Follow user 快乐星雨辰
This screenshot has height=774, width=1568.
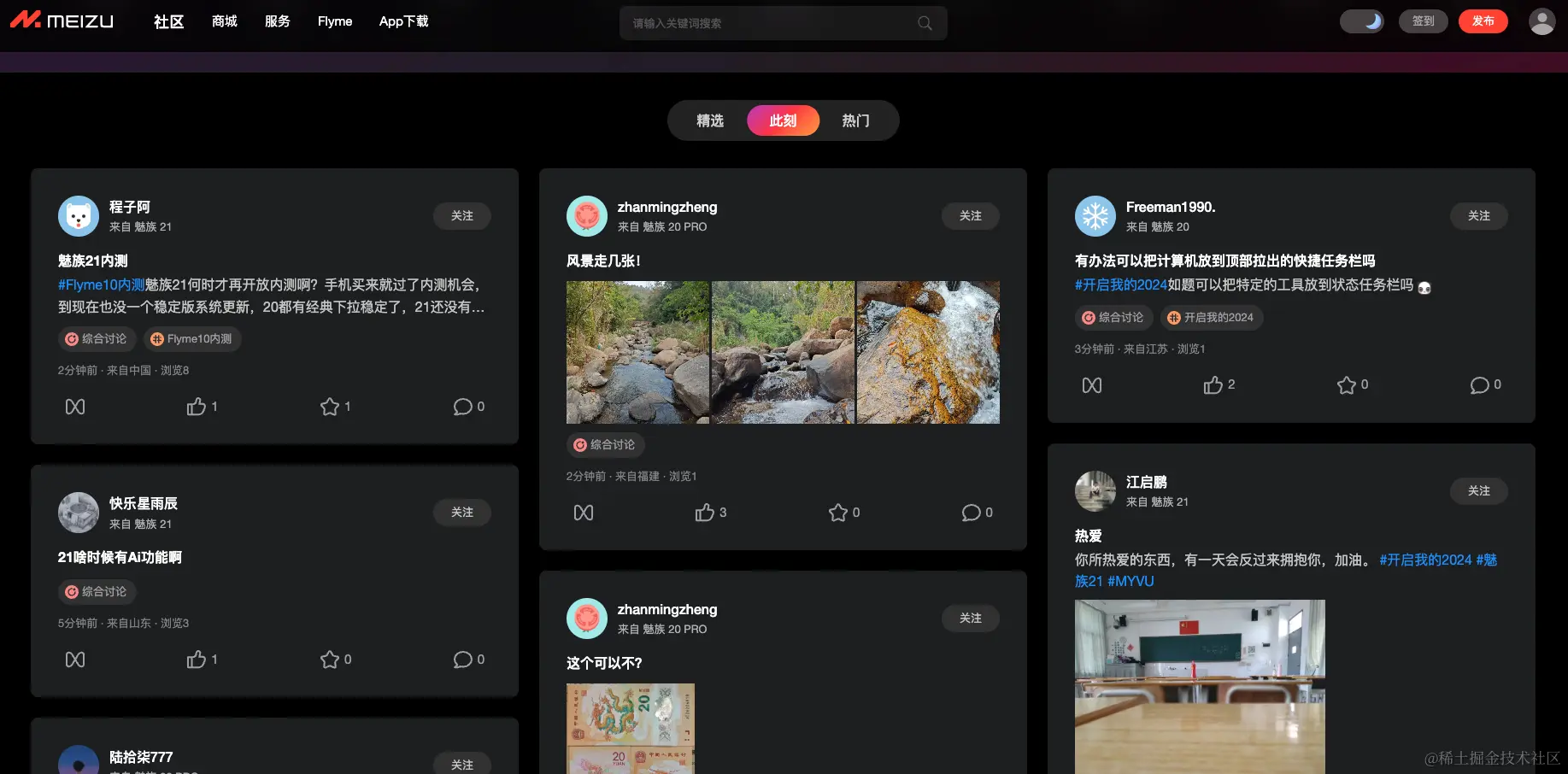coord(462,513)
